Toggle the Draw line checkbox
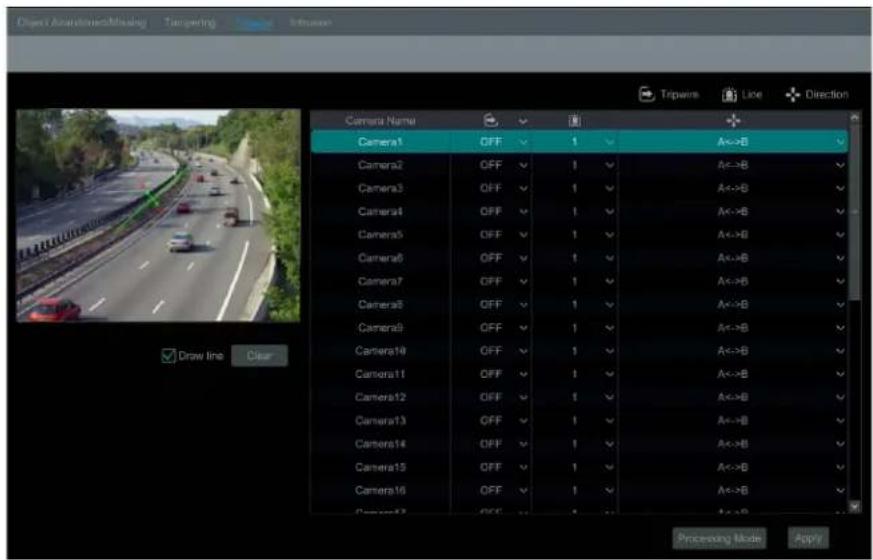The width and height of the screenshot is (873, 560). [168, 356]
